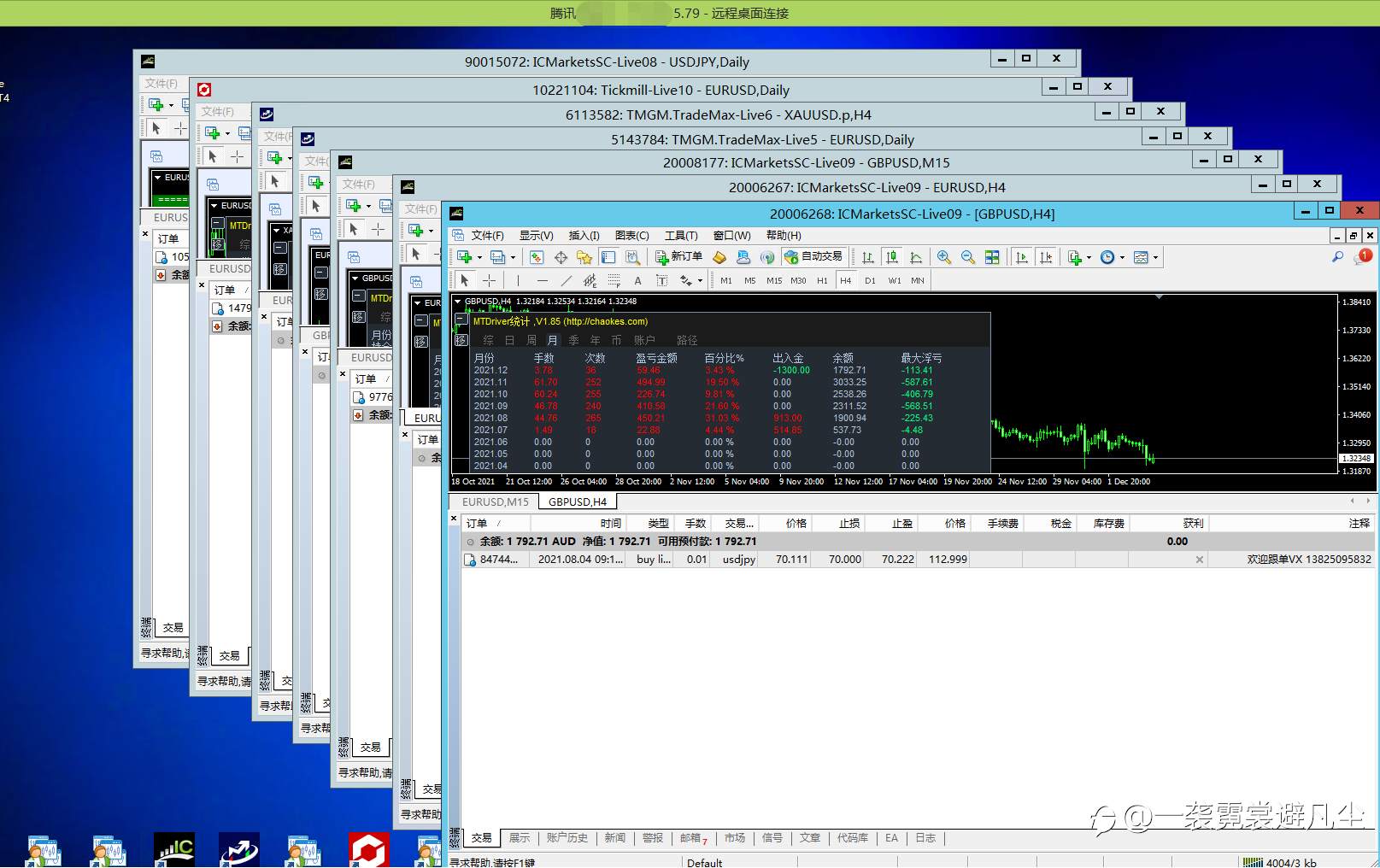This screenshot has height=868, width=1380.
Task: Select the D1 timeframe button
Action: (x=870, y=280)
